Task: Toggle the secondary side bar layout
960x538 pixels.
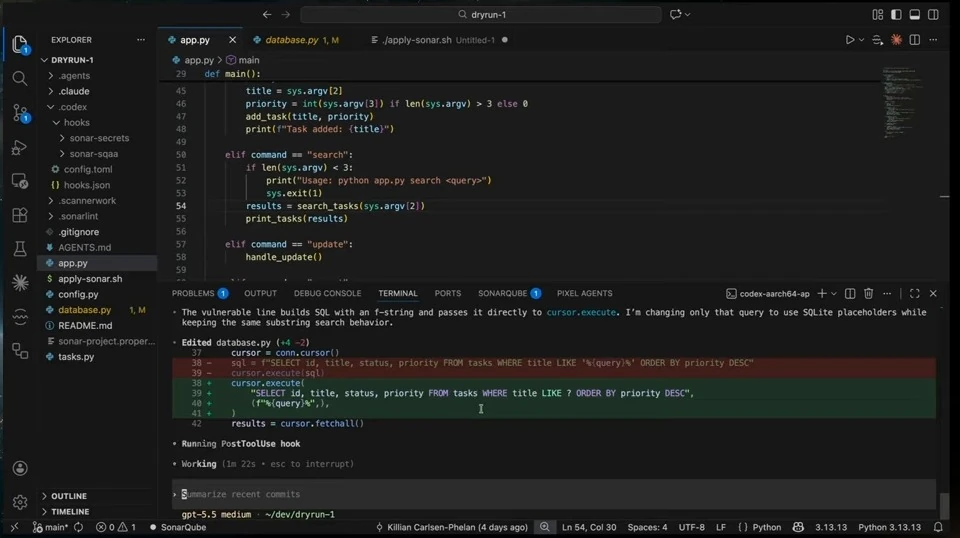Action: (x=933, y=14)
